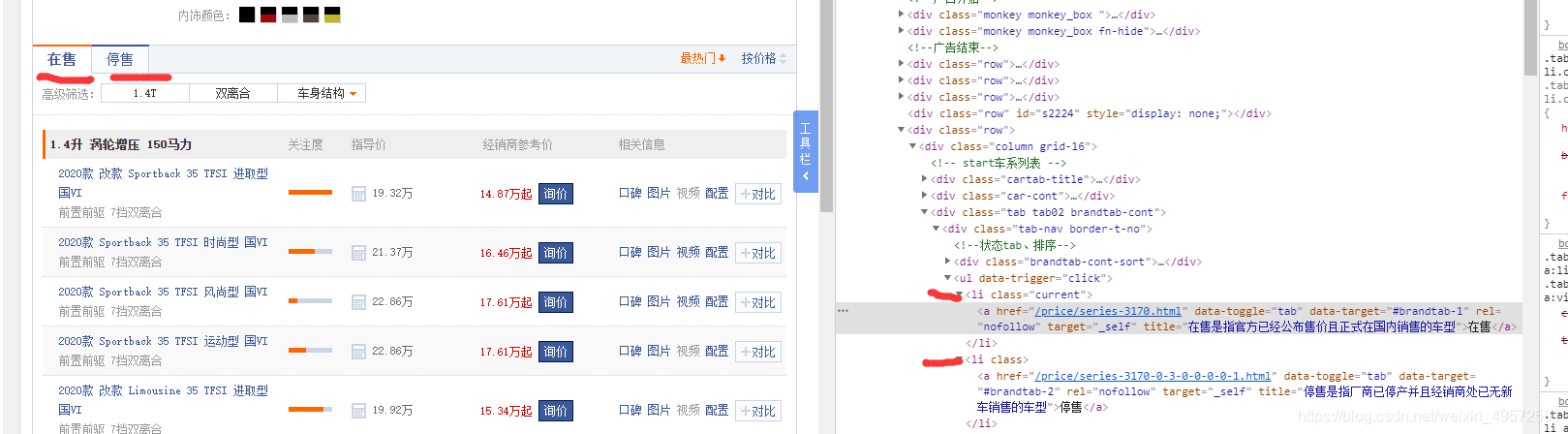Click the 经销商参考价 column header
This screenshot has width=1568, height=434.
(517, 144)
